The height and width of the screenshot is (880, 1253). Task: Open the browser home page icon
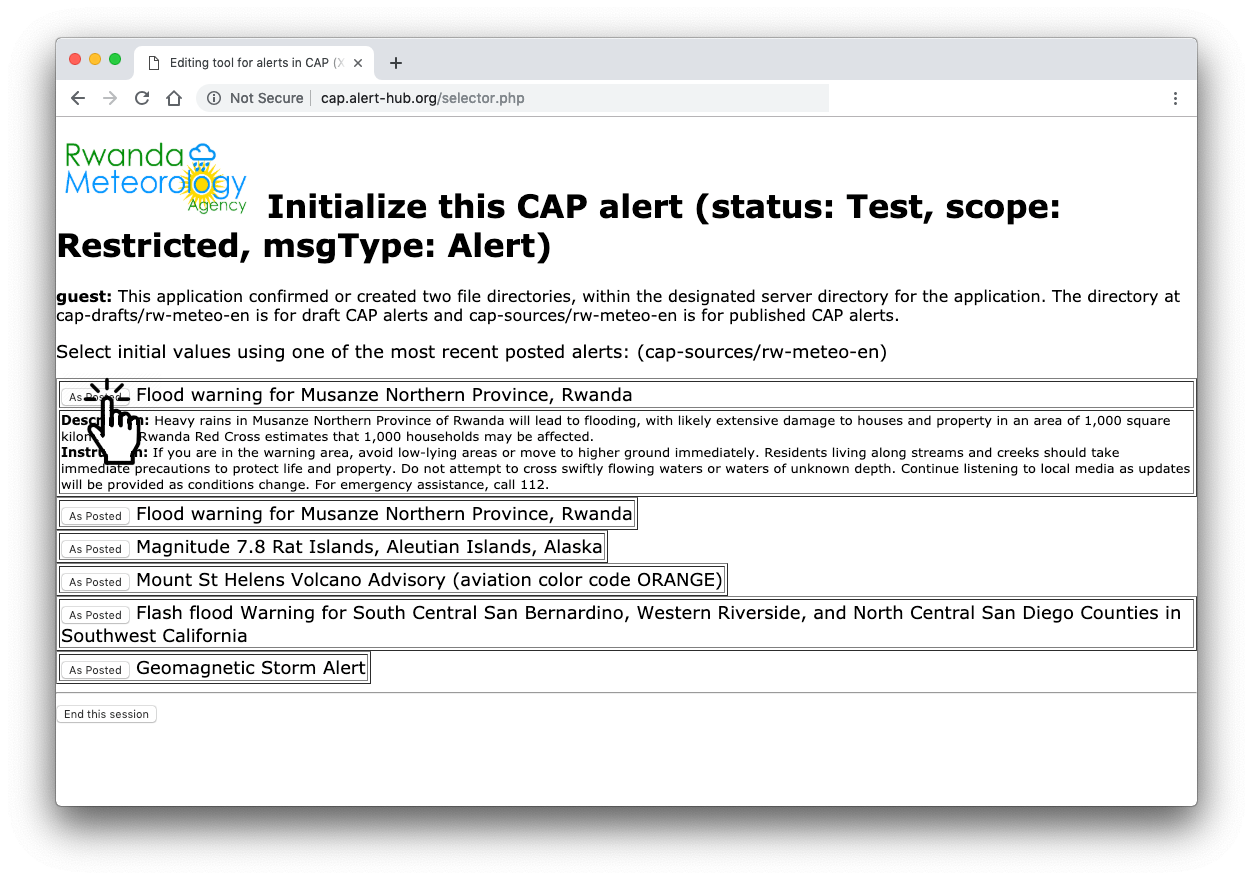pos(174,98)
